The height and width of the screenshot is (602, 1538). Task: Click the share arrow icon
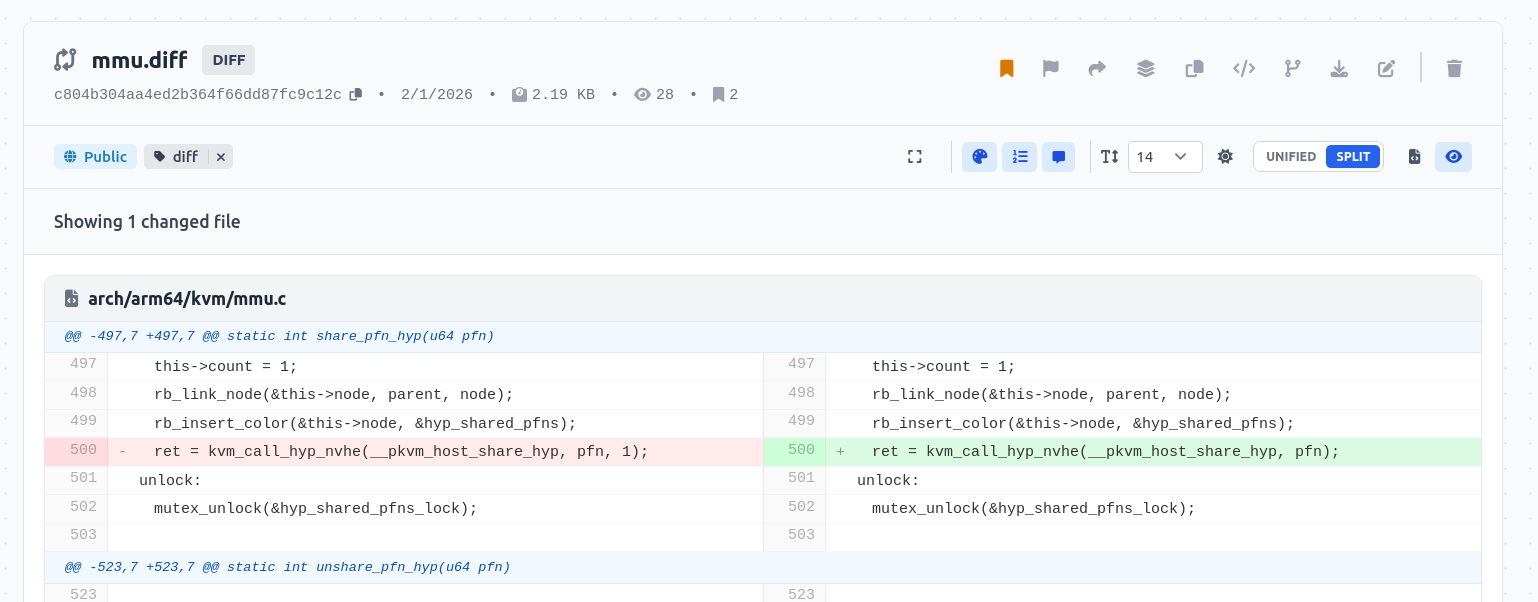pyautogui.click(x=1097, y=68)
